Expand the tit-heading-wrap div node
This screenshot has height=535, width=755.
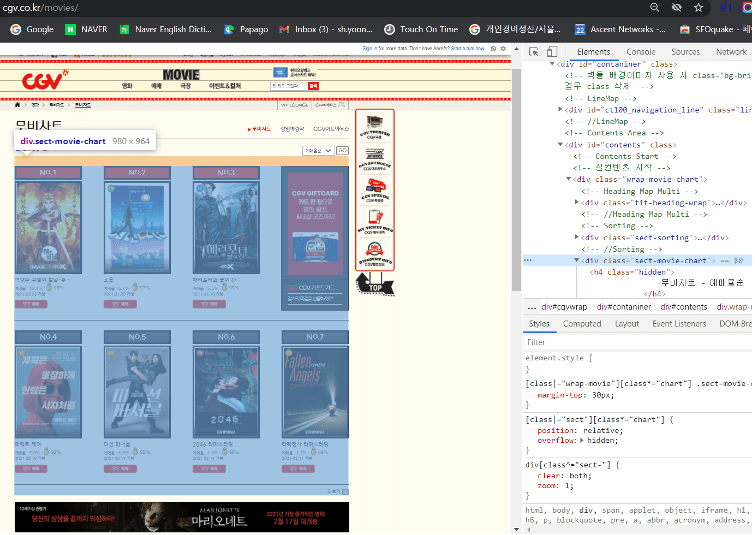coord(576,202)
